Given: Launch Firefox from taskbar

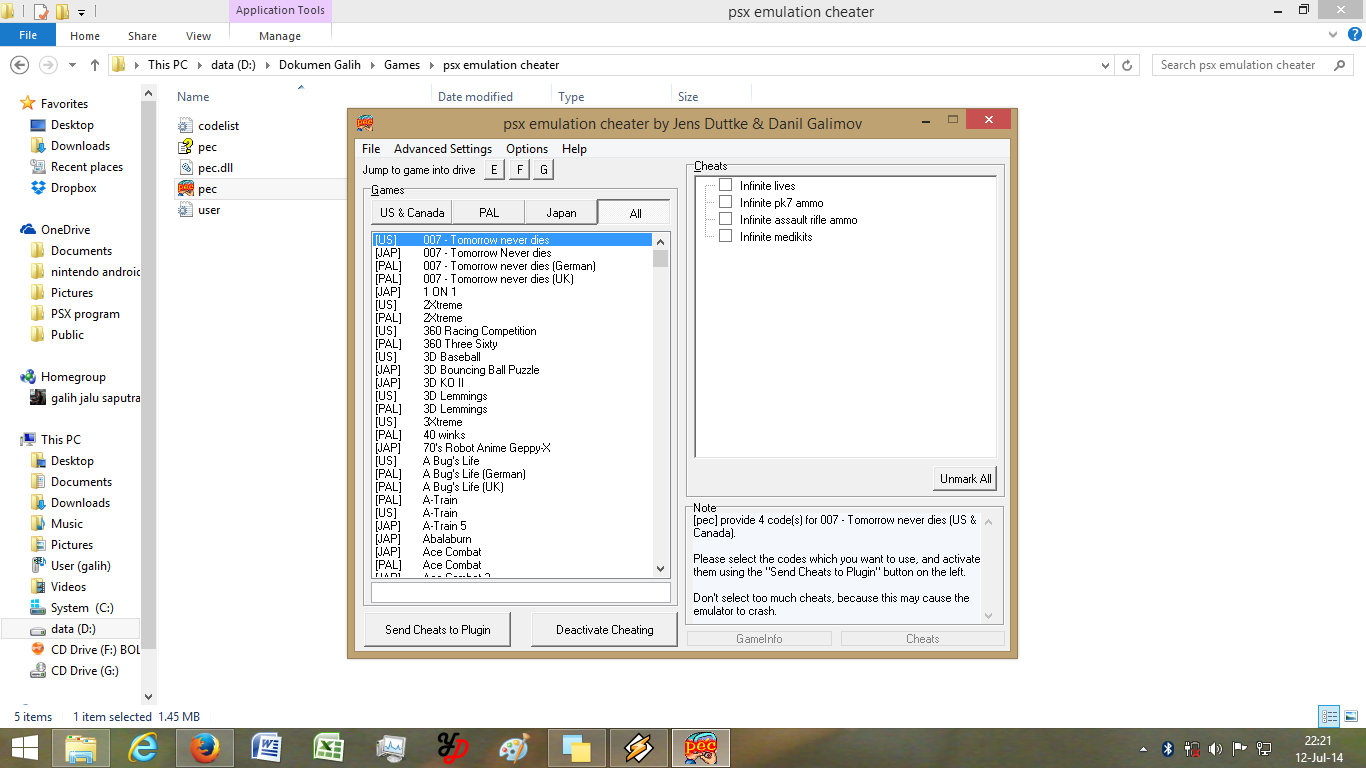Looking at the screenshot, I should pyautogui.click(x=204, y=748).
